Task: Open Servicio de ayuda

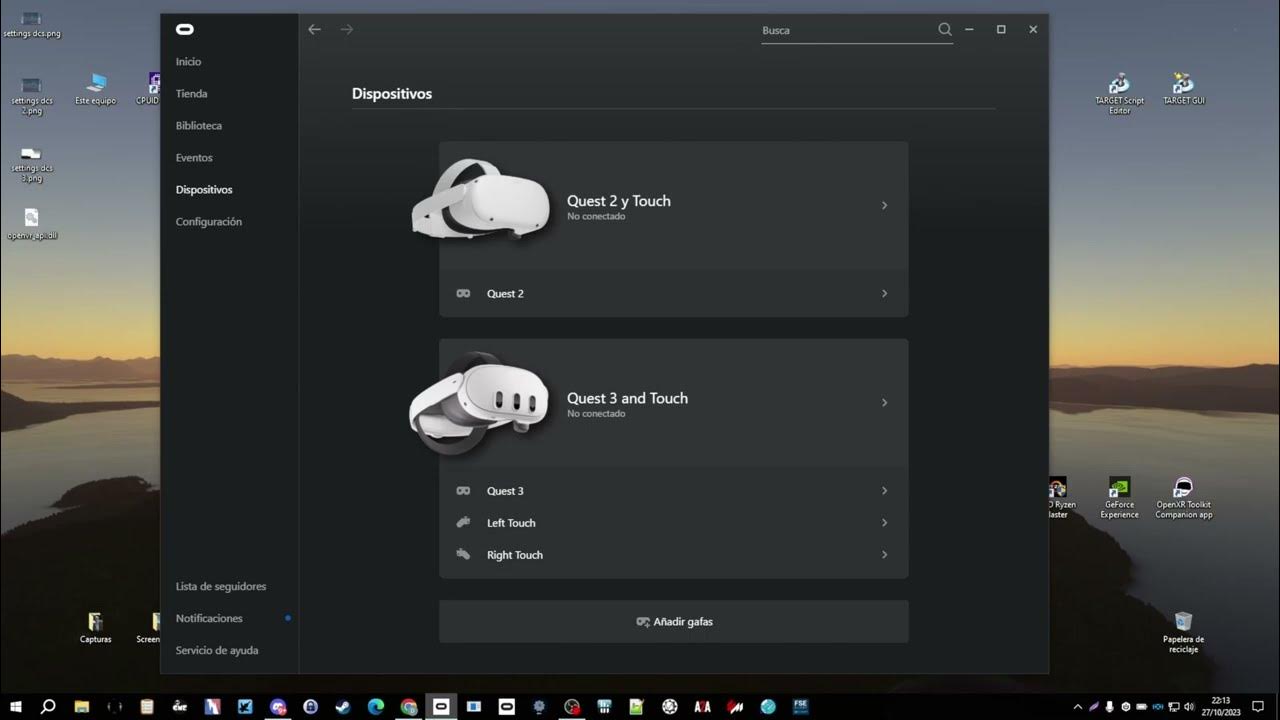Action: (217, 650)
